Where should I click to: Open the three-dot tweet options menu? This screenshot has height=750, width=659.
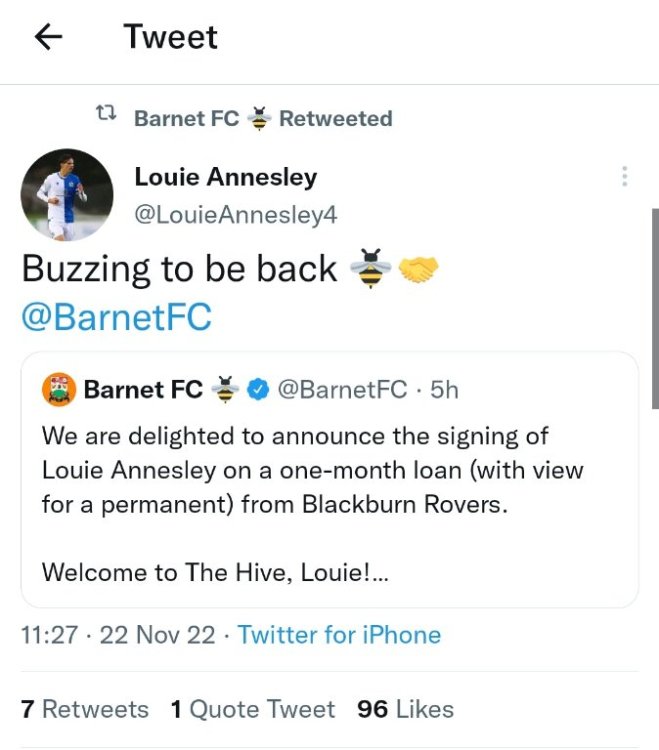point(624,177)
